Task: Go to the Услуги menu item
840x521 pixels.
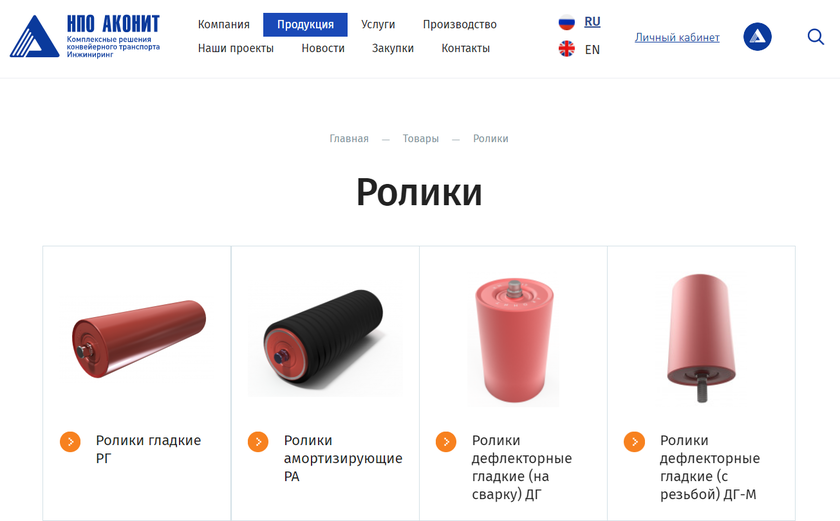Action: tap(378, 25)
